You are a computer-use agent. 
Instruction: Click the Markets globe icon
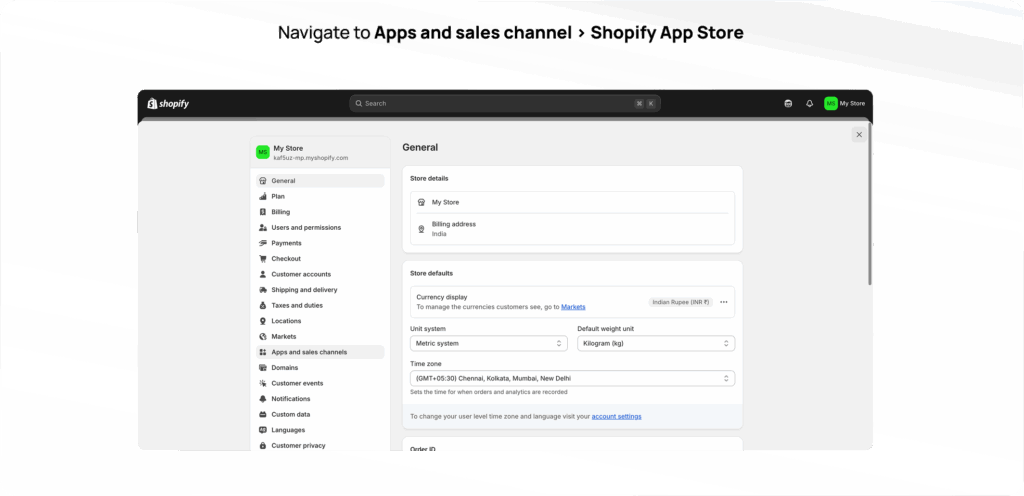coord(263,337)
